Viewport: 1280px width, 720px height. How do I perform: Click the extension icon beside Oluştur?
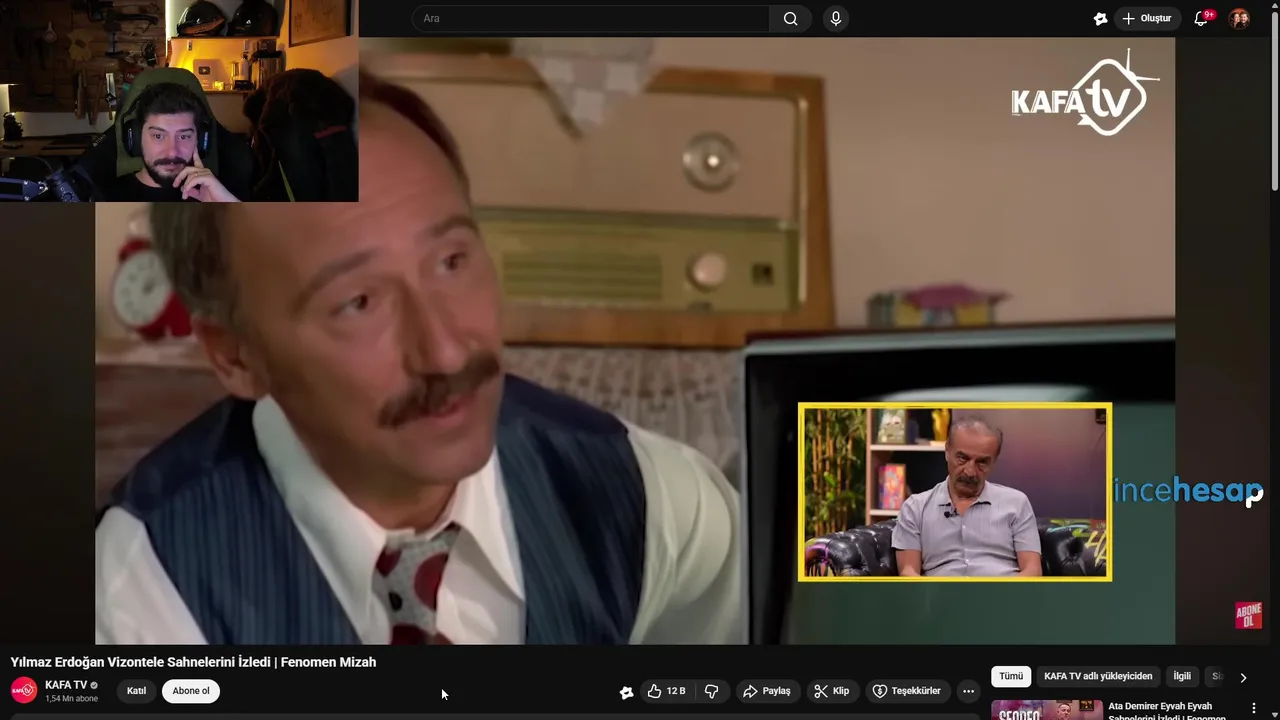(x=1100, y=18)
